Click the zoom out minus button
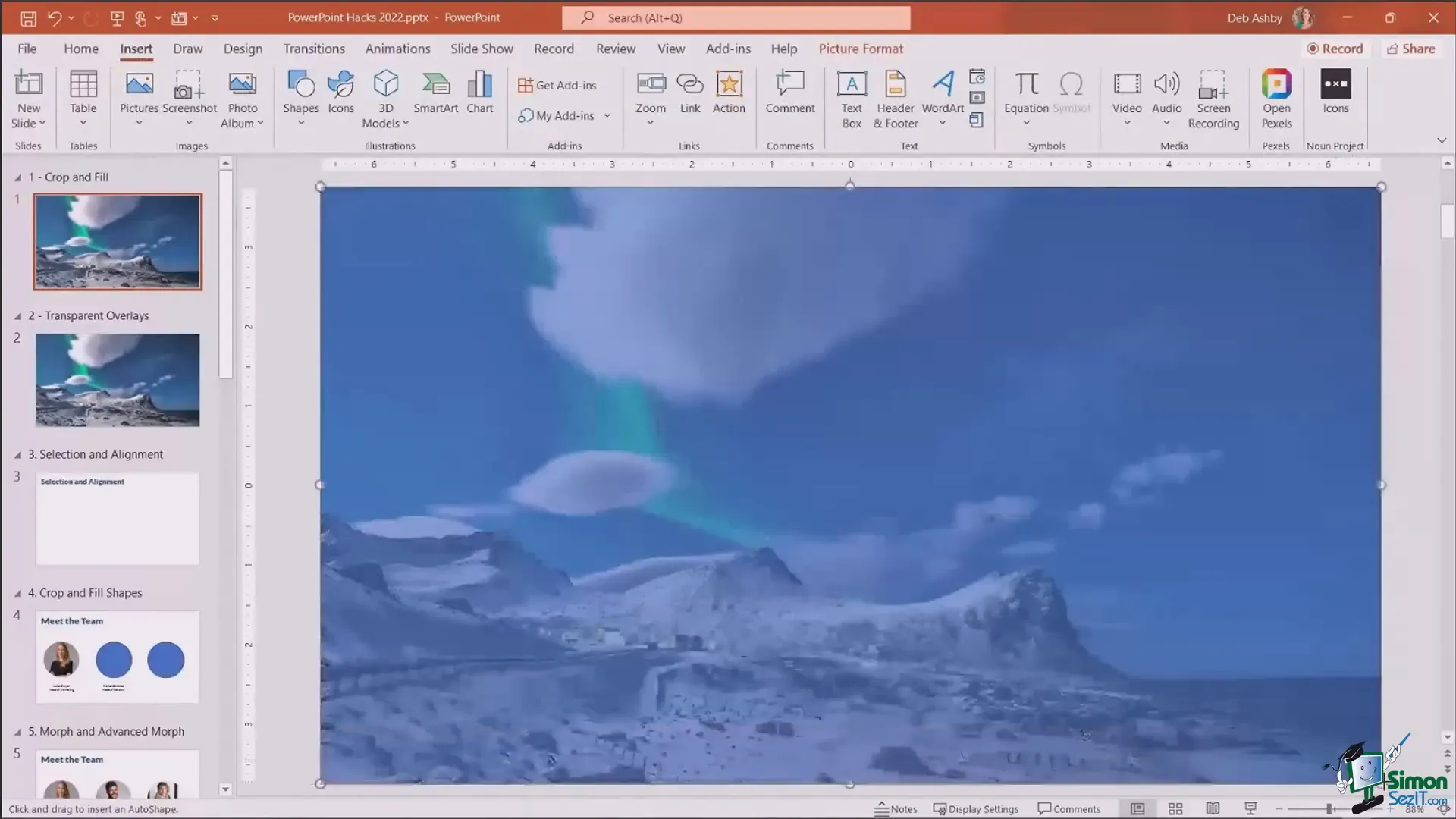The width and height of the screenshot is (1456, 819). [x=1279, y=809]
